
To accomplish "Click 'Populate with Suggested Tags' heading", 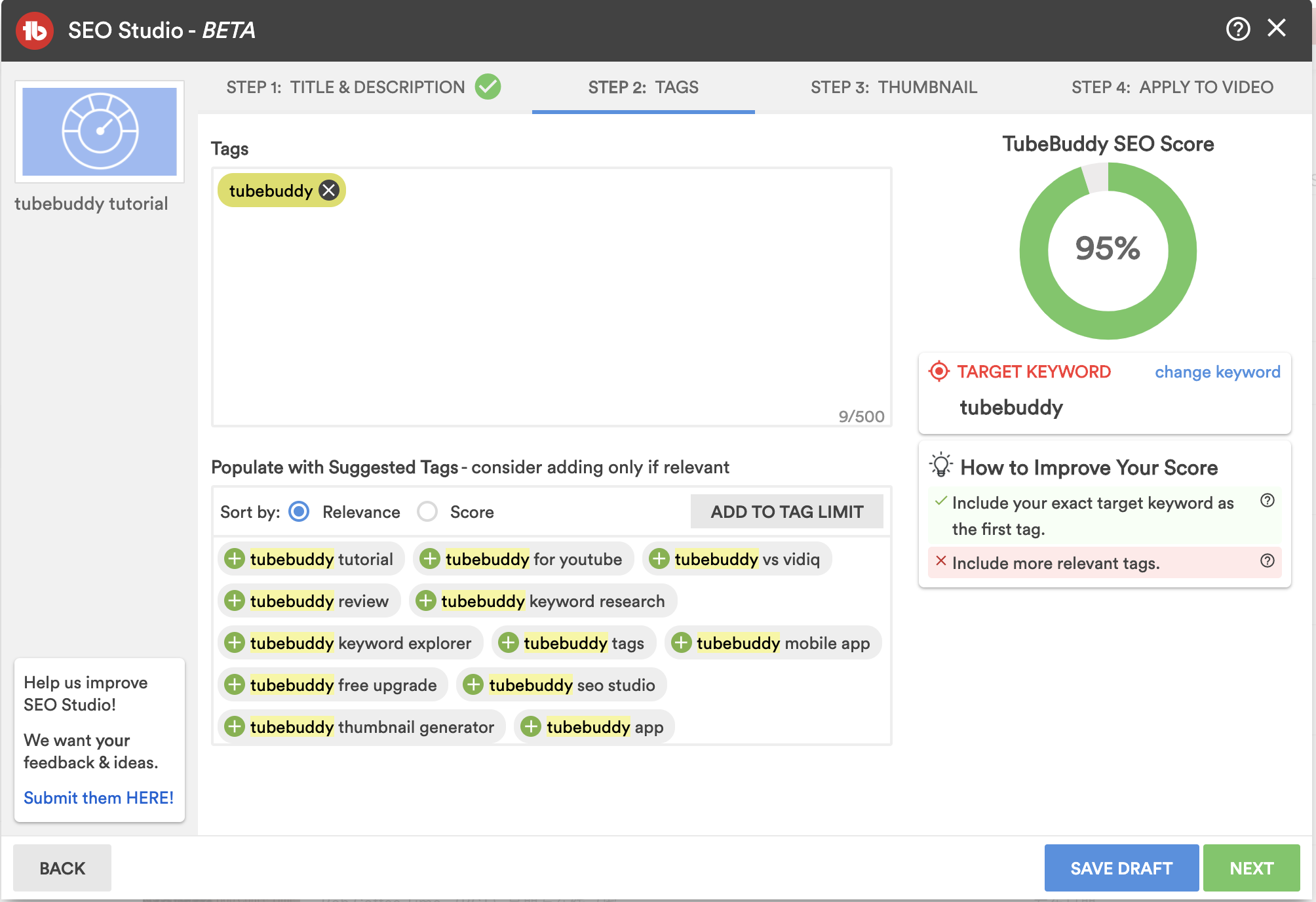I will tap(470, 467).
